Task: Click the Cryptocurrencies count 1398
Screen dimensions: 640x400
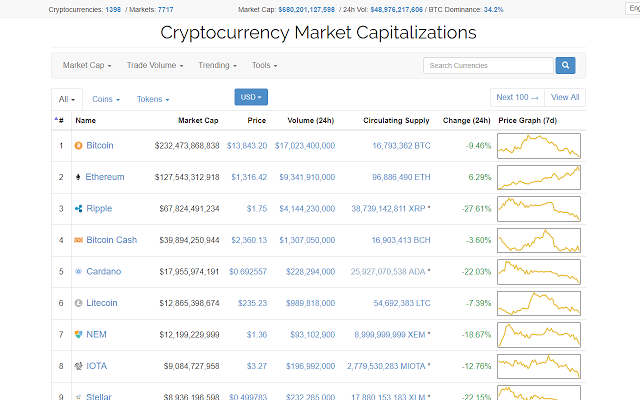Action: (x=113, y=9)
